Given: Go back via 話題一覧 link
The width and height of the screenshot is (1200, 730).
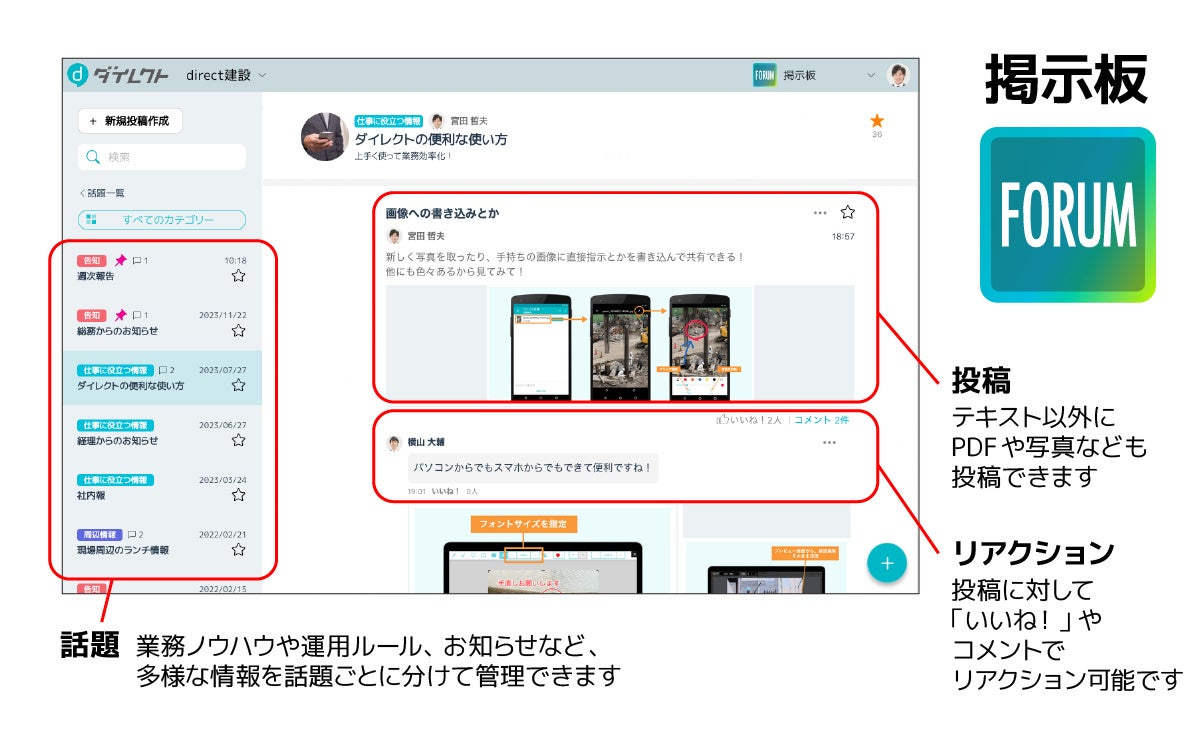Looking at the screenshot, I should tap(101, 193).
